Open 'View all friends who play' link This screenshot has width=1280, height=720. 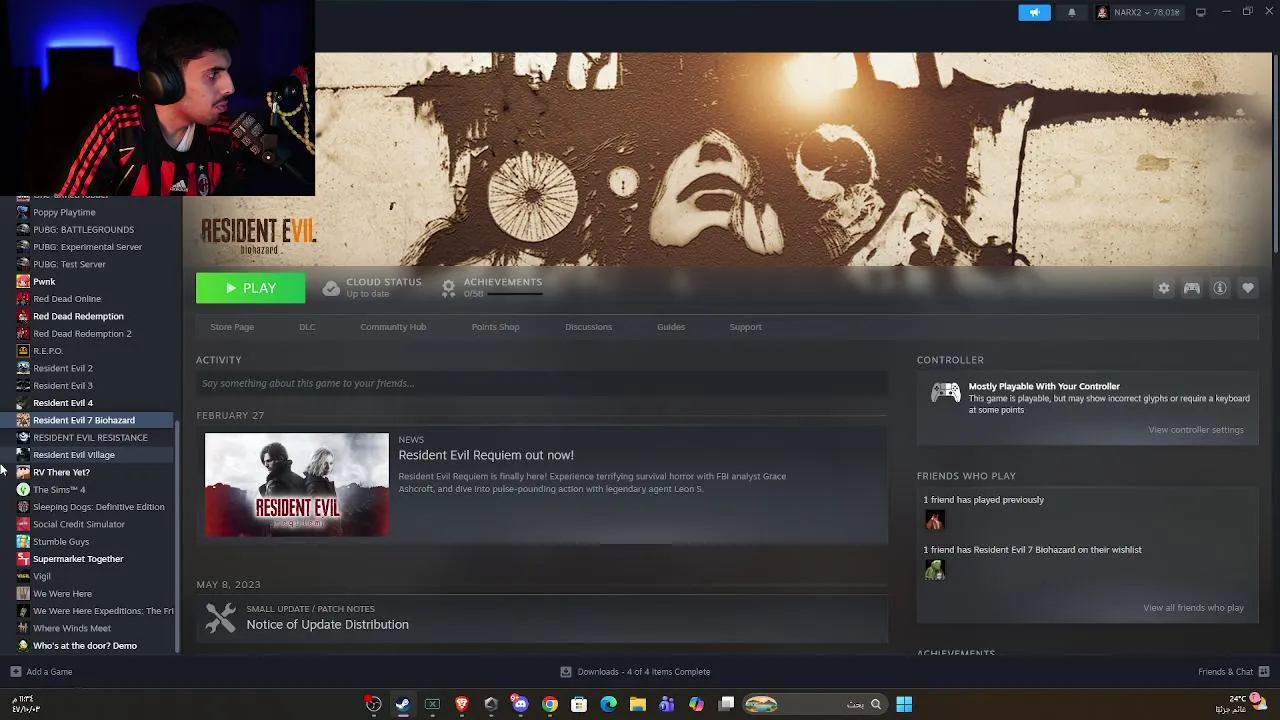(x=1194, y=608)
